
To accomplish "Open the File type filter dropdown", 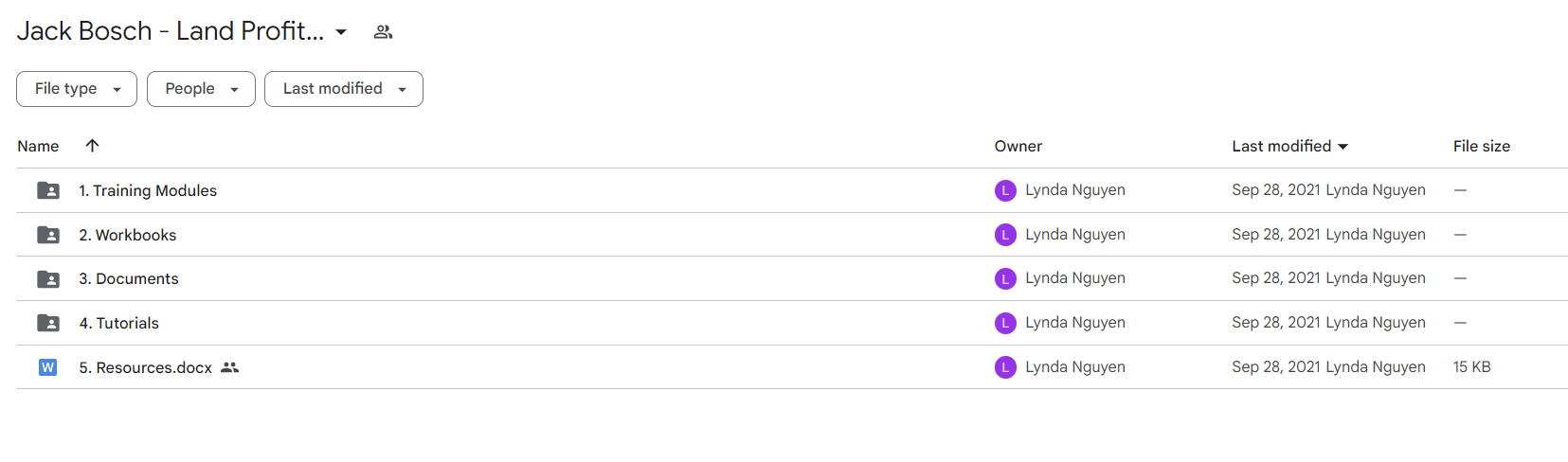I will pos(77,89).
